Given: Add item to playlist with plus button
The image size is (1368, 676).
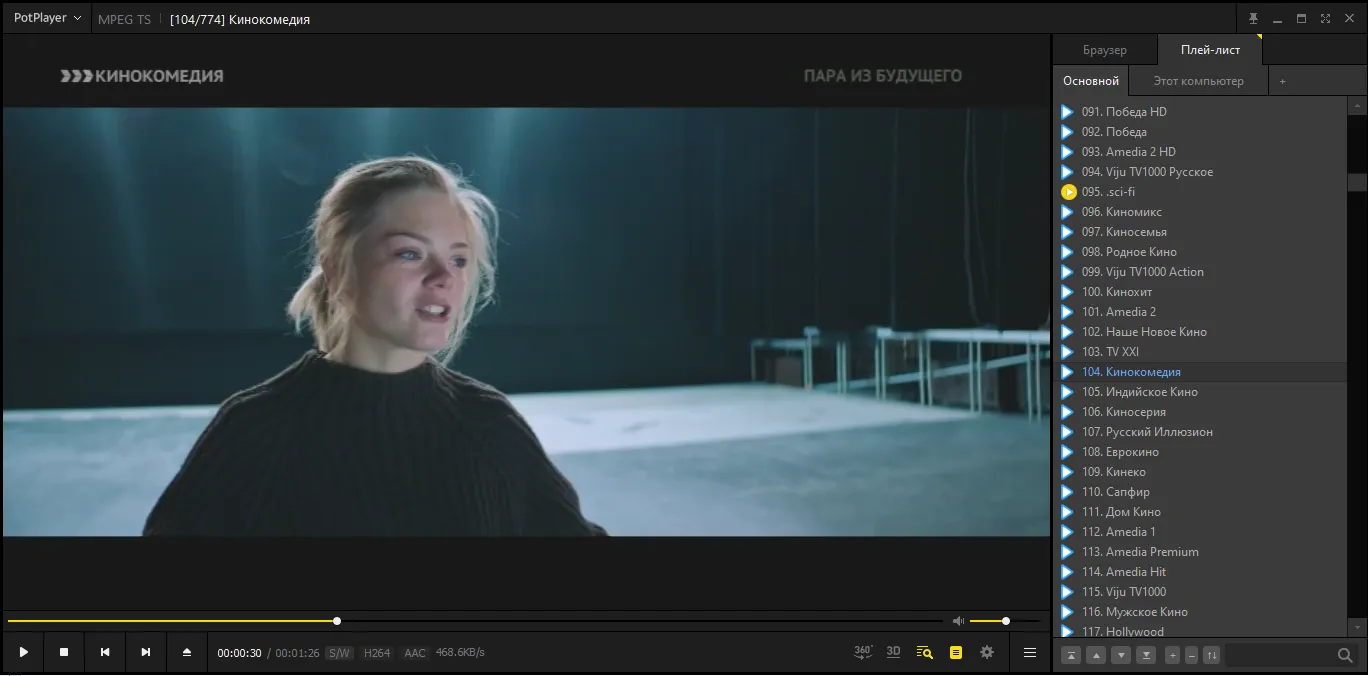Looking at the screenshot, I should click(x=1173, y=655).
